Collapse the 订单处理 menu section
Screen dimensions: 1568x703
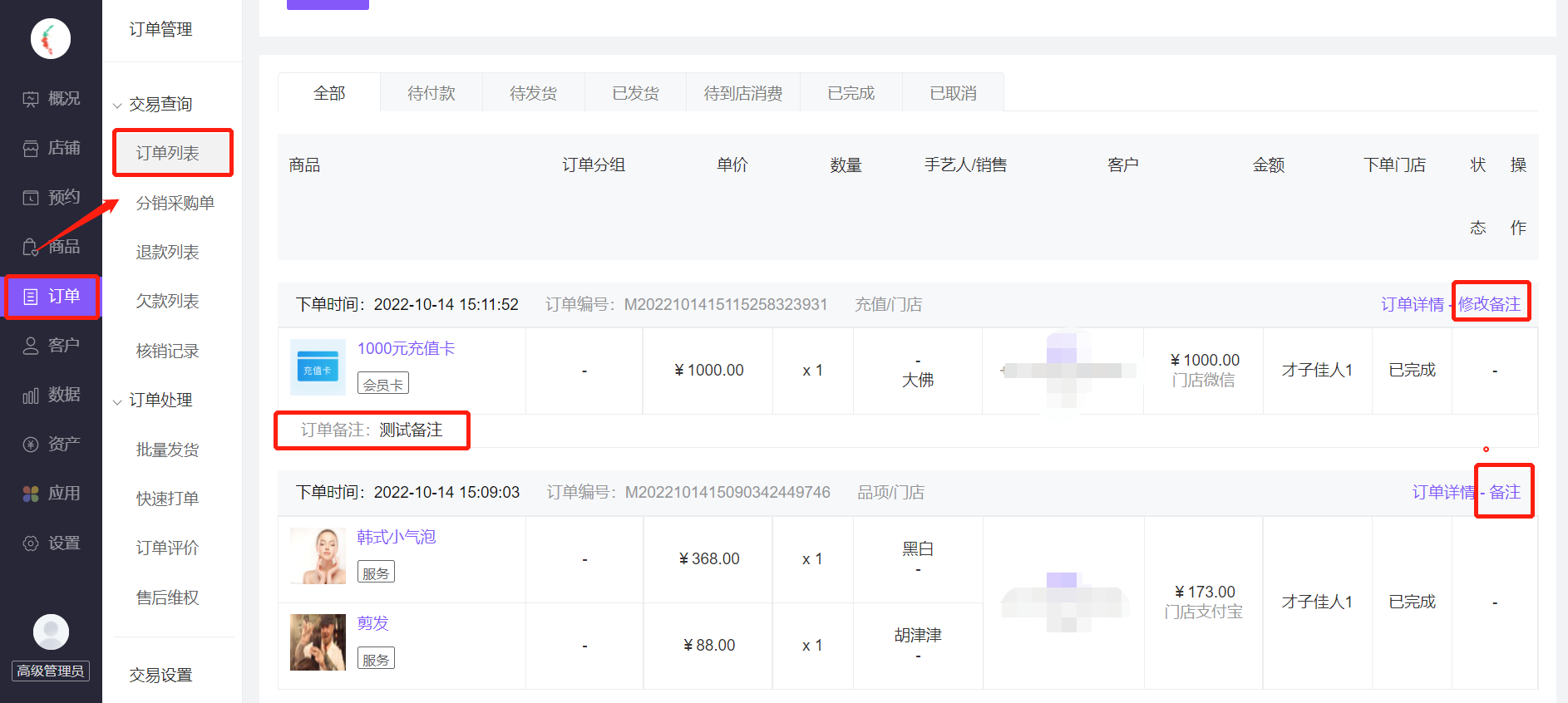[x=117, y=401]
